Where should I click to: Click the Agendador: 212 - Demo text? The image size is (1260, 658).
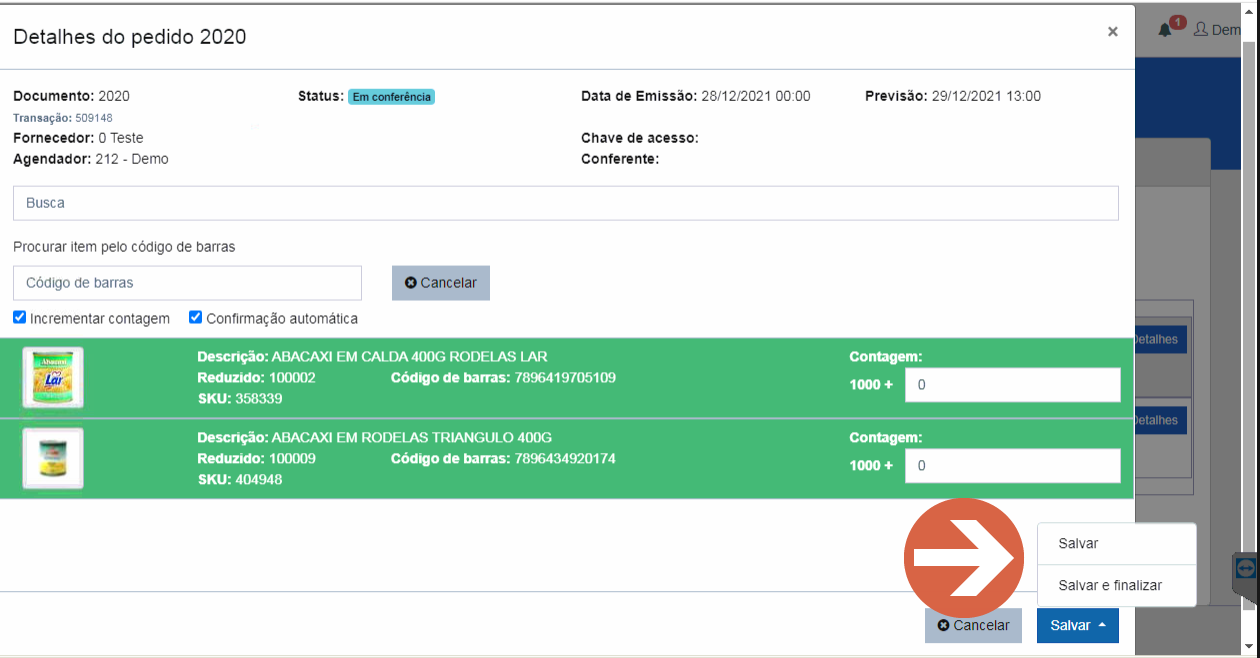click(91, 159)
